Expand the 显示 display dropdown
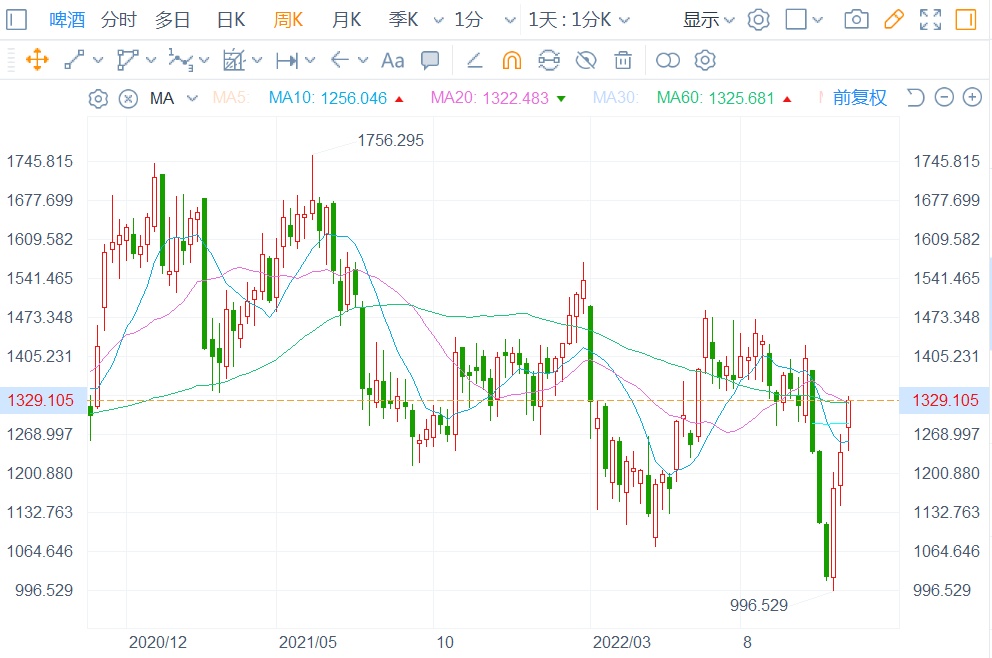The width and height of the screenshot is (992, 658). click(708, 19)
